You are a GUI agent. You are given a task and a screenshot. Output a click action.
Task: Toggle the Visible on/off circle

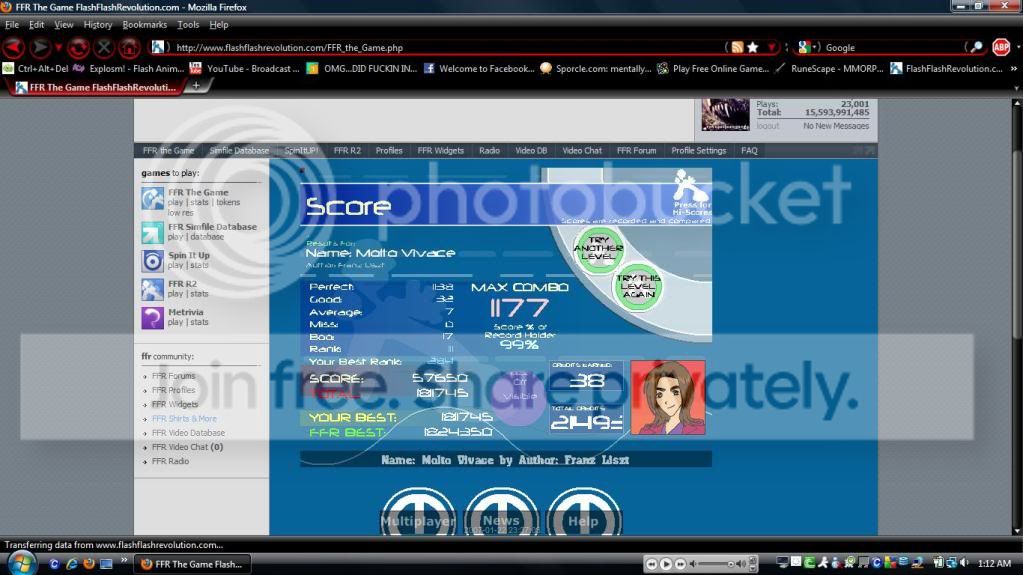pyautogui.click(x=520, y=396)
